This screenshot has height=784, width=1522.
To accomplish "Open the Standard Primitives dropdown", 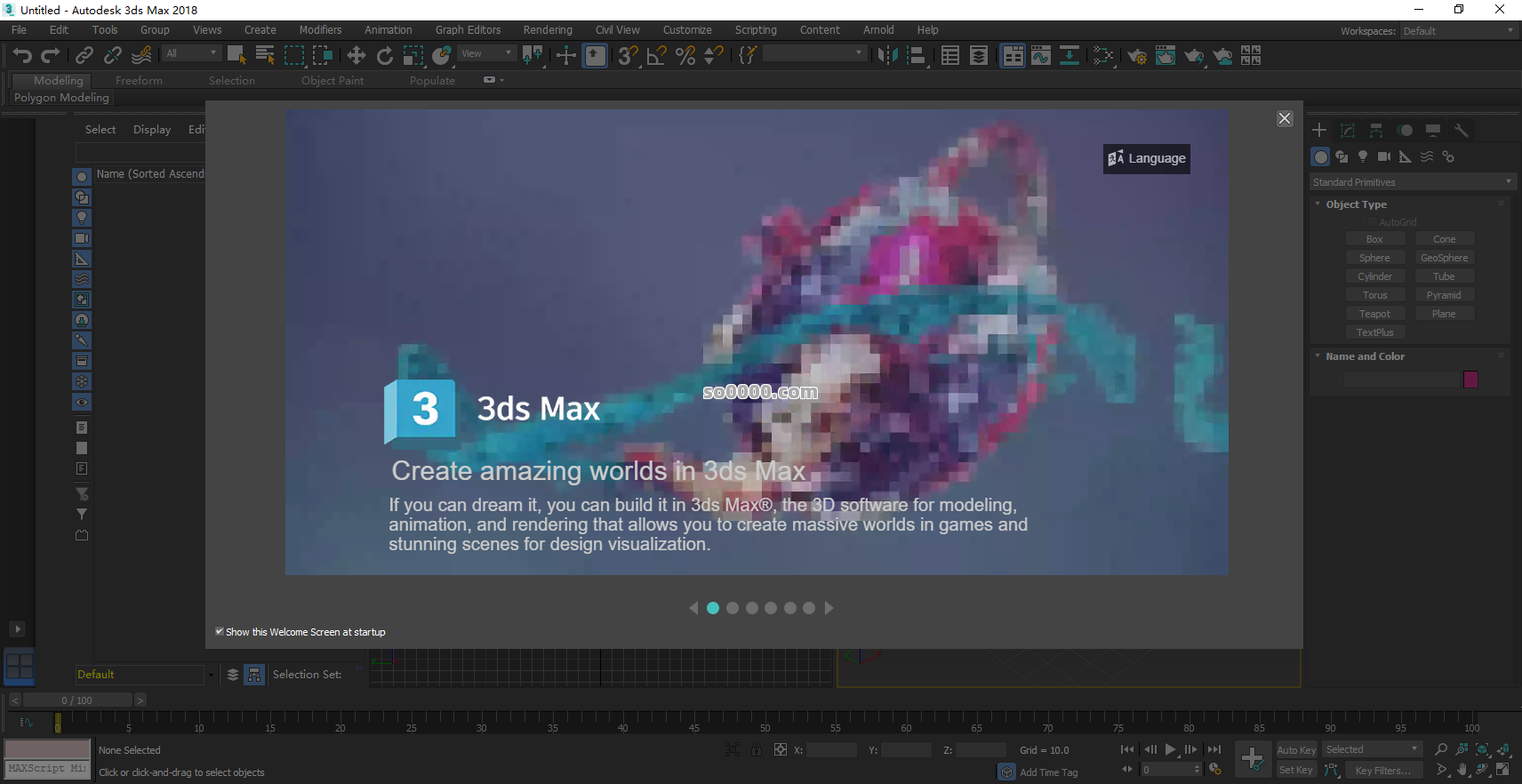I will click(x=1412, y=182).
